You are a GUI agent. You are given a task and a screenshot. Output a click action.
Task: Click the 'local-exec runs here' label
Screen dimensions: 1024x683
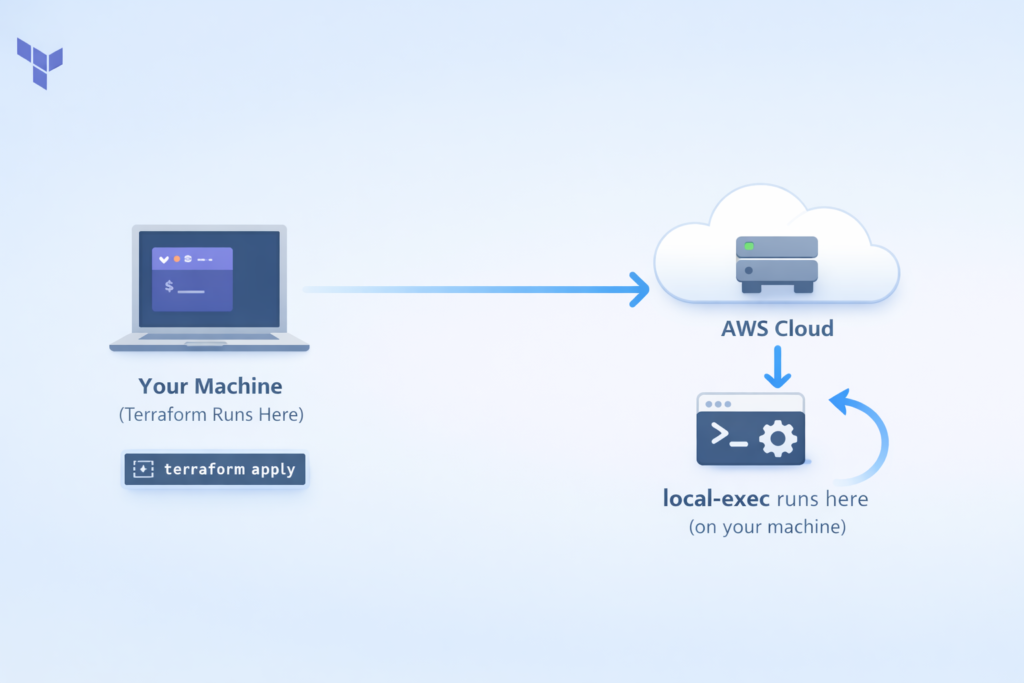[766, 498]
